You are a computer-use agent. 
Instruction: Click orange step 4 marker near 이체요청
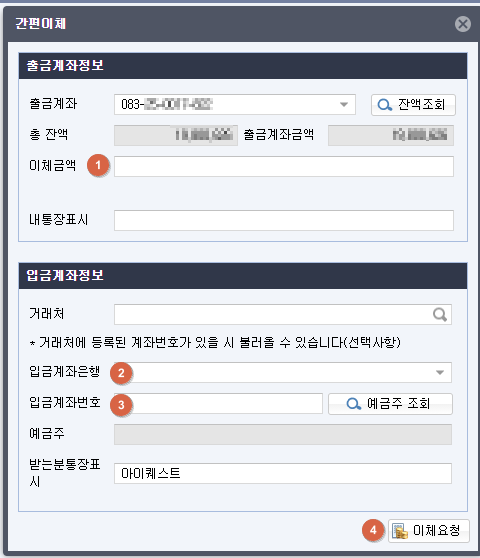point(373,530)
